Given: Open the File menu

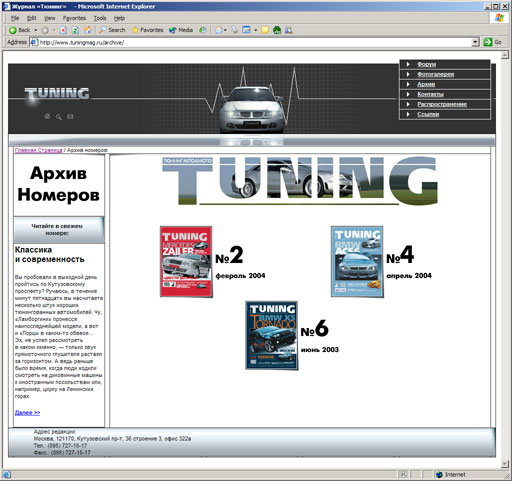Looking at the screenshot, I should [x=15, y=18].
